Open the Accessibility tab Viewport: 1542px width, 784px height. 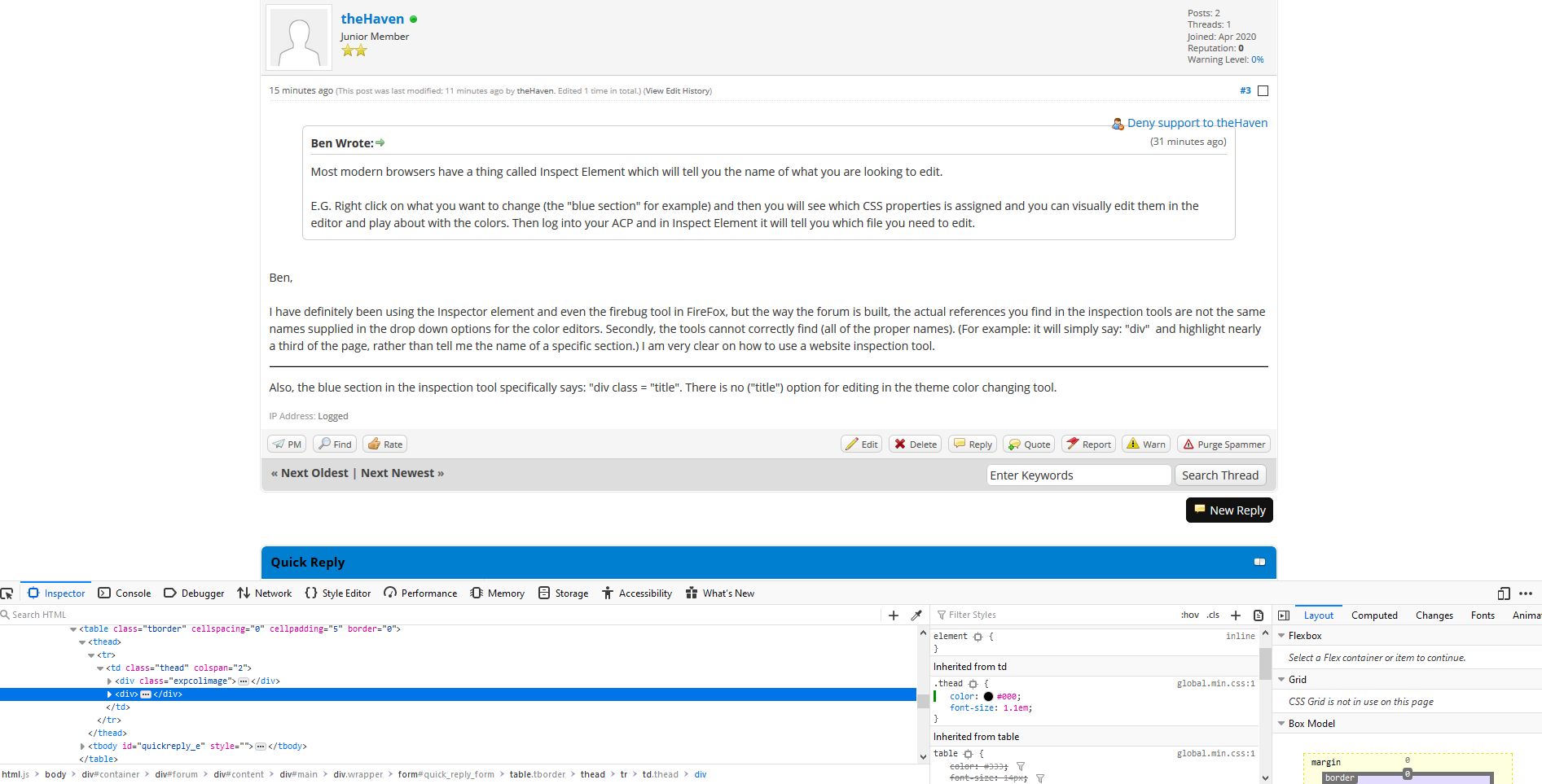click(637, 593)
